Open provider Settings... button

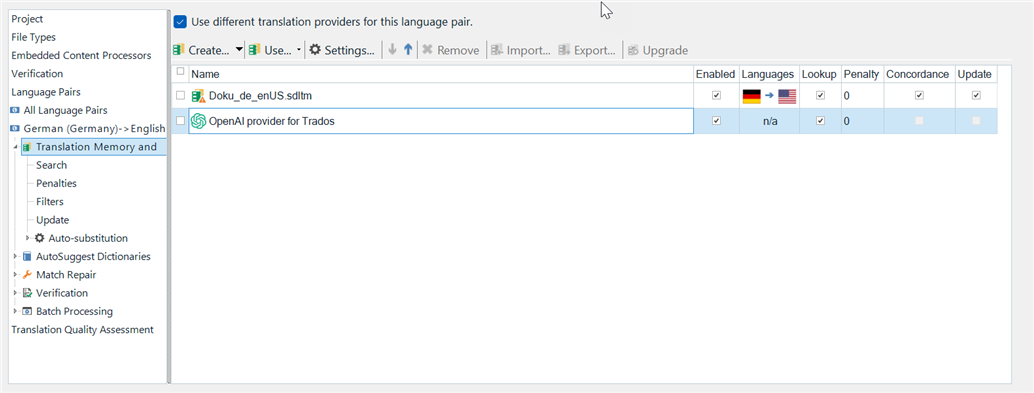pos(342,50)
